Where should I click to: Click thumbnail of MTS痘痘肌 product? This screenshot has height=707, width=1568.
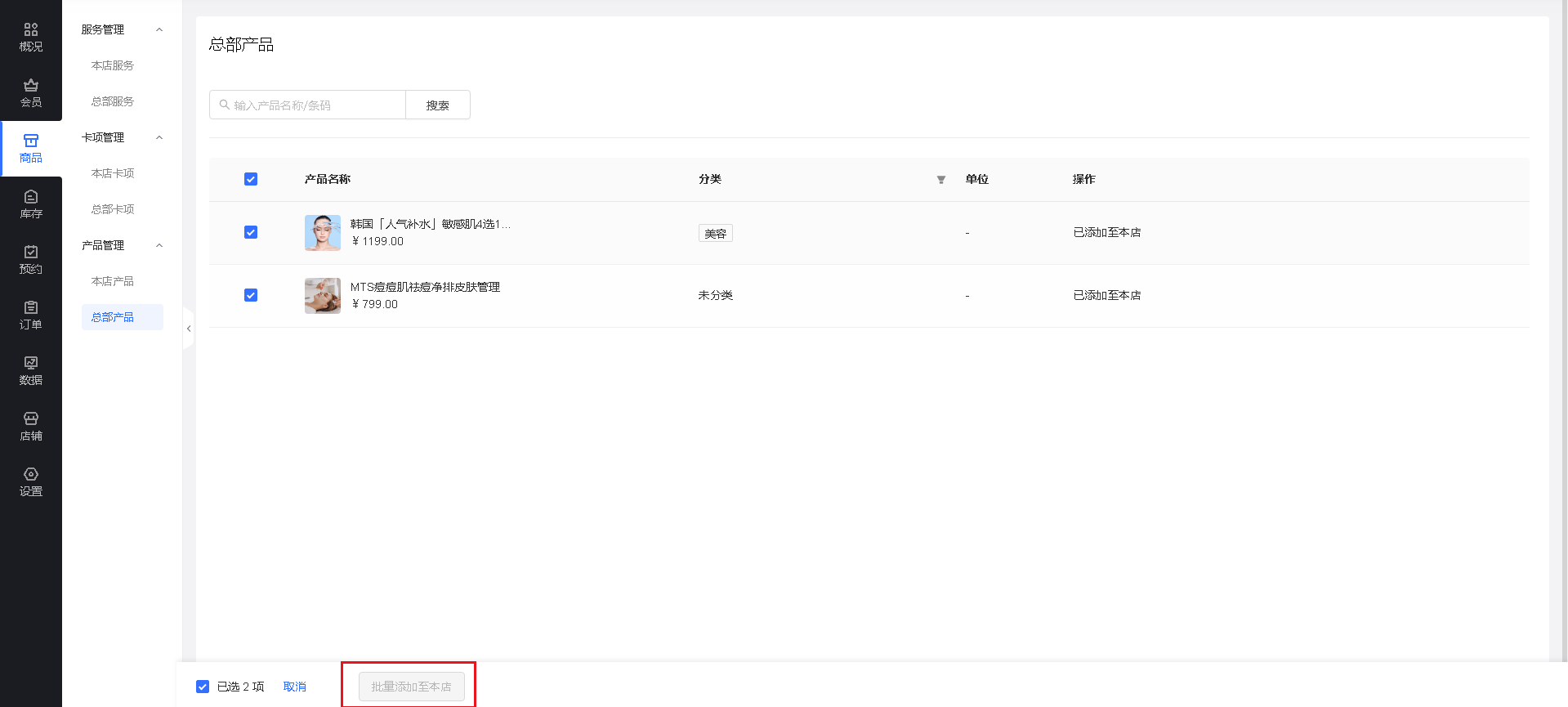tap(323, 296)
